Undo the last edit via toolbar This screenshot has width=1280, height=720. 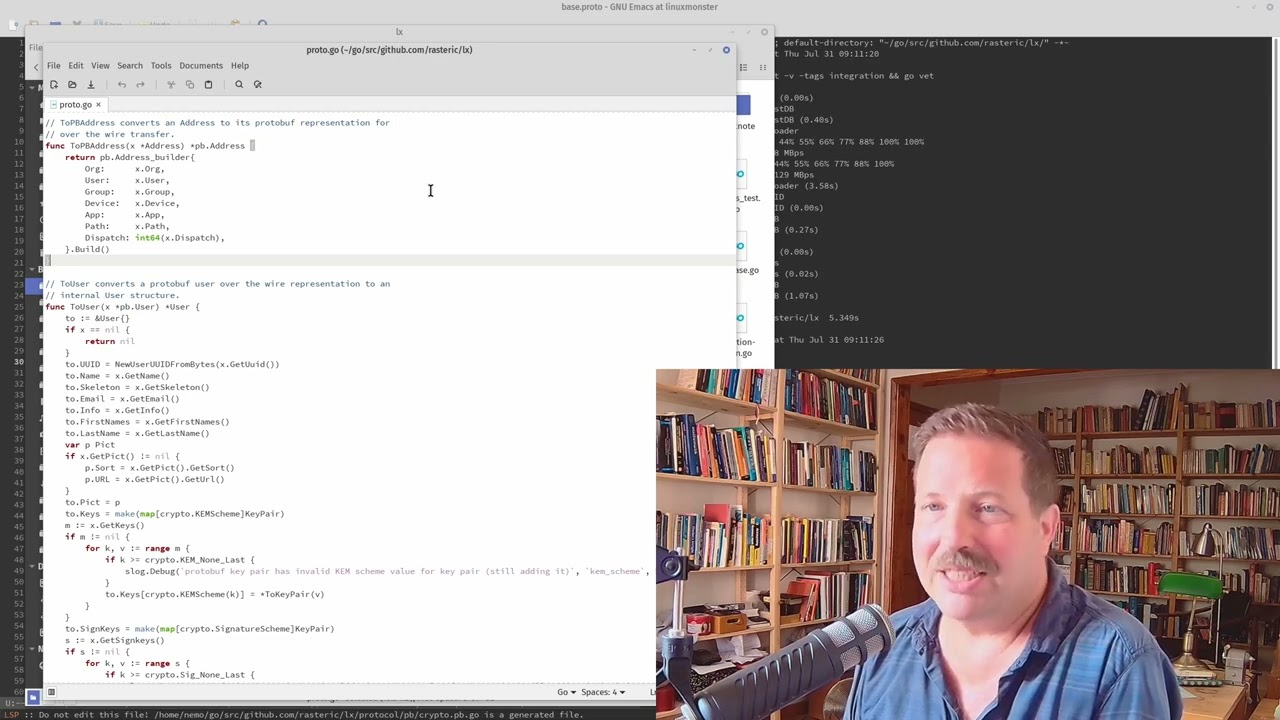[122, 85]
